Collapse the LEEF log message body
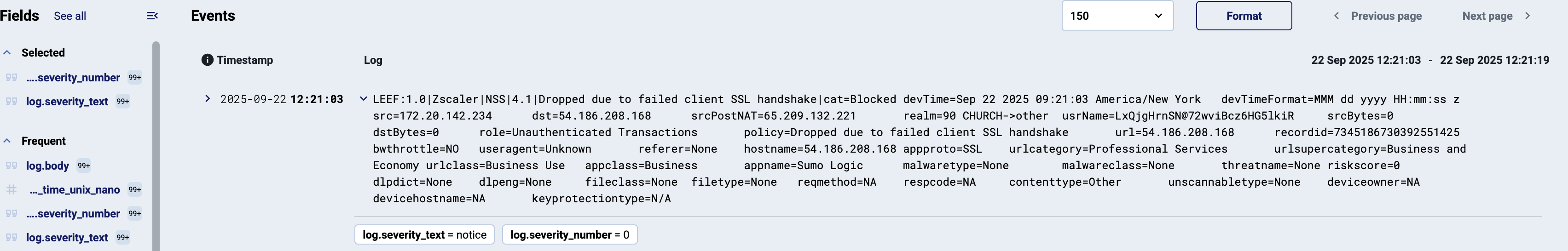Viewport: 1568px width, 251px height. (364, 98)
